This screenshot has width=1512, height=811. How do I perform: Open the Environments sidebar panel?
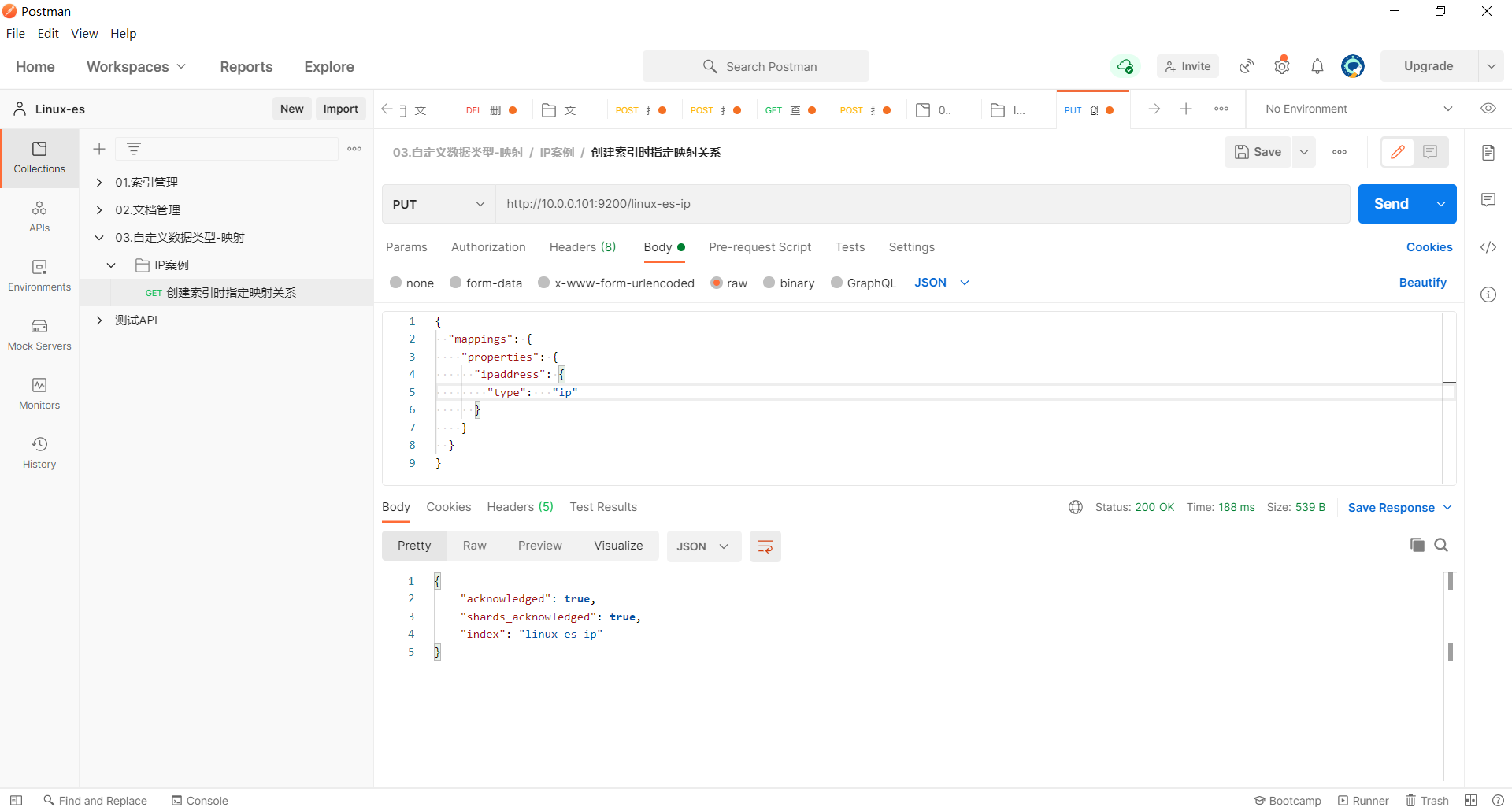tap(39, 276)
